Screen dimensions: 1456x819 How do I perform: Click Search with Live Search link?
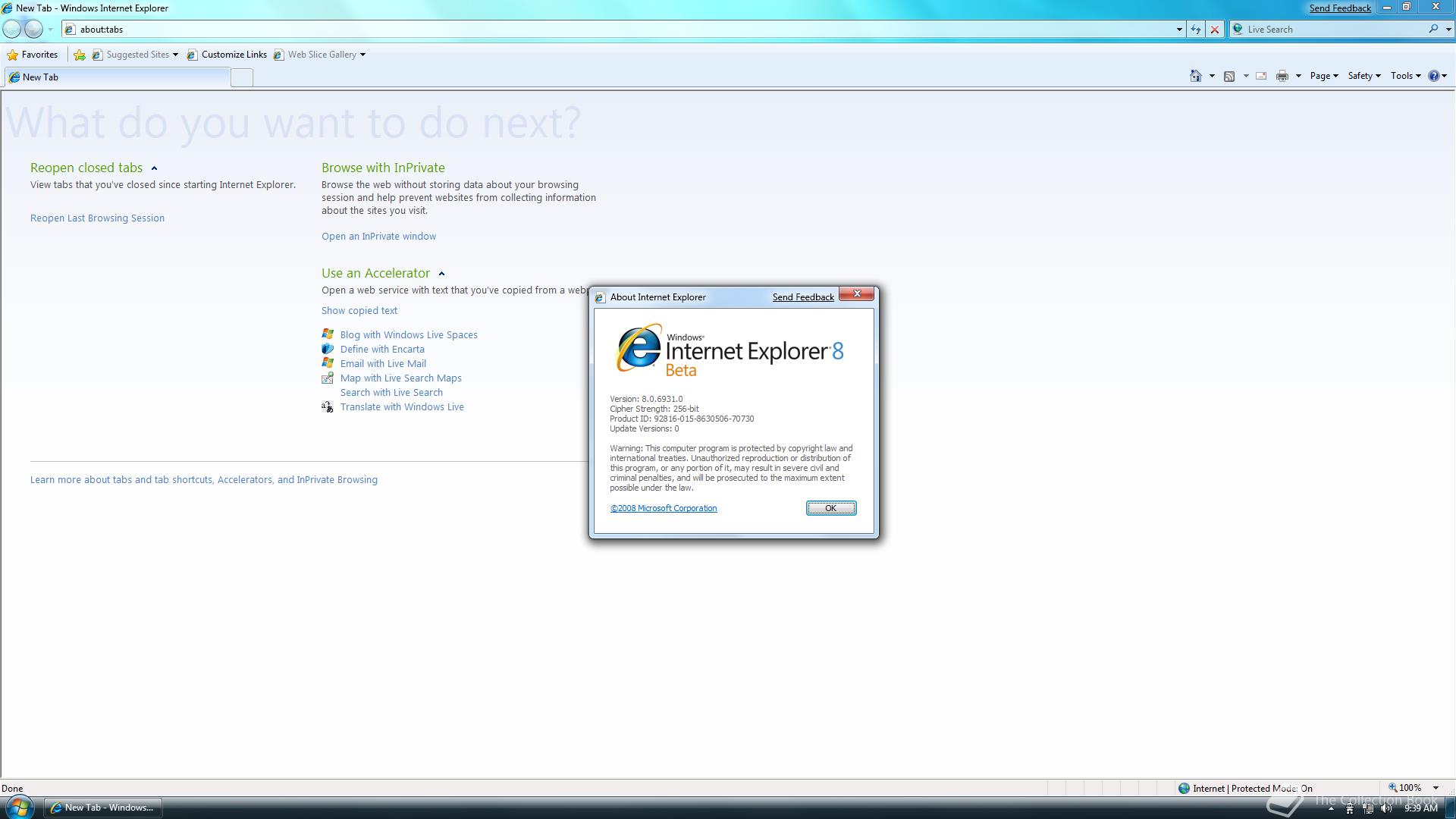tap(391, 393)
